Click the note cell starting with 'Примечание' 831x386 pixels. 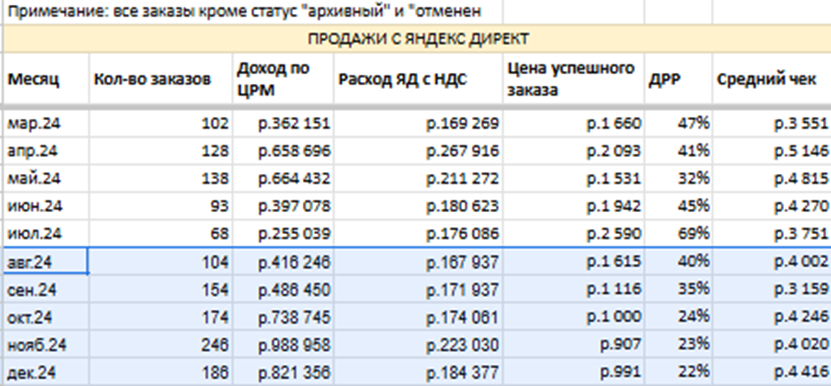(253, 12)
